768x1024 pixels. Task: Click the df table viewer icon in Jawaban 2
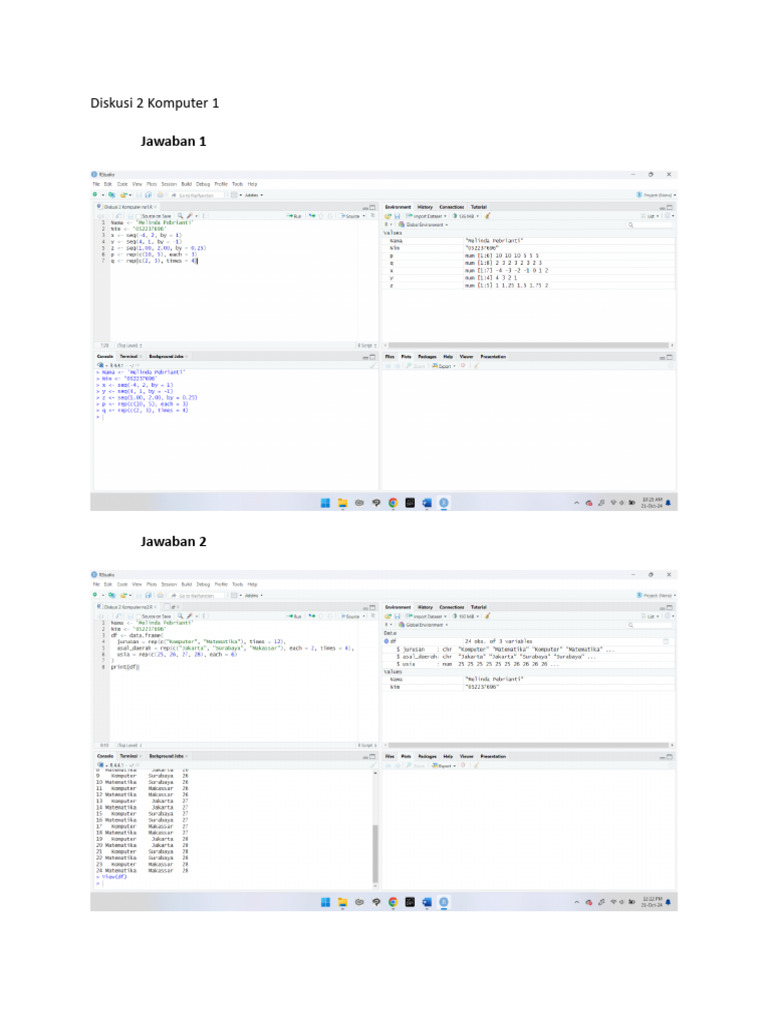tap(665, 642)
